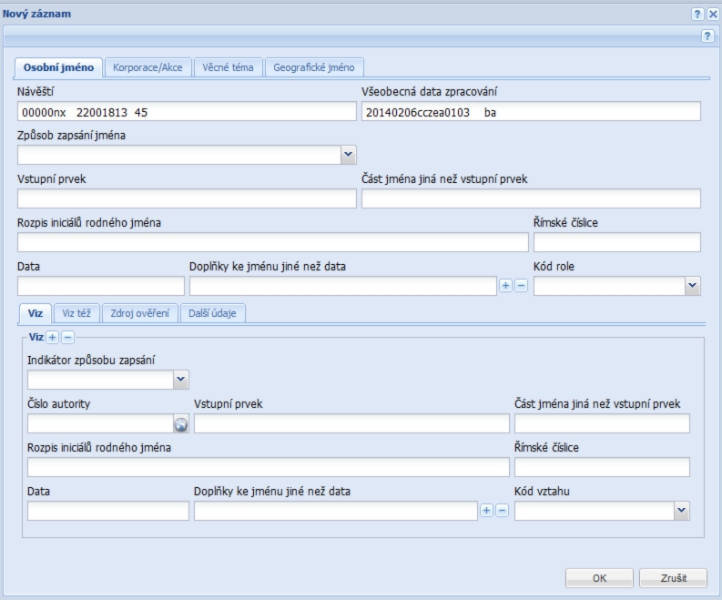The width and height of the screenshot is (722, 600).
Task: Expand the Způsob zapsání jména dropdown
Action: [x=348, y=154]
